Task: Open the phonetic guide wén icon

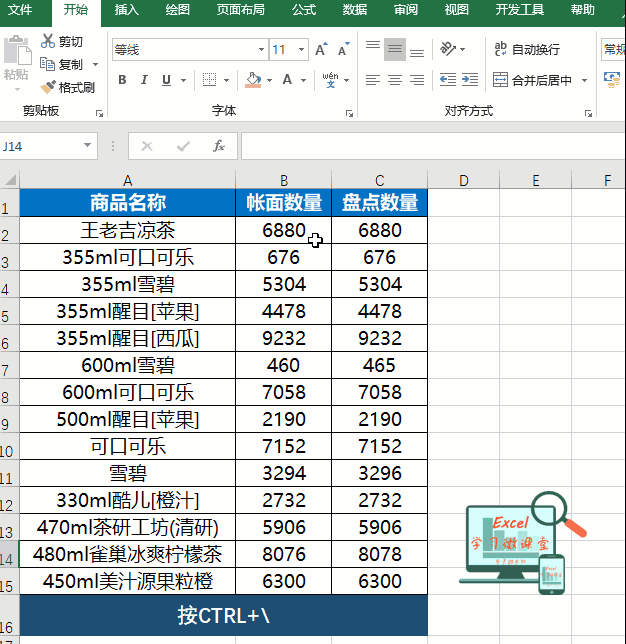Action: 330,80
